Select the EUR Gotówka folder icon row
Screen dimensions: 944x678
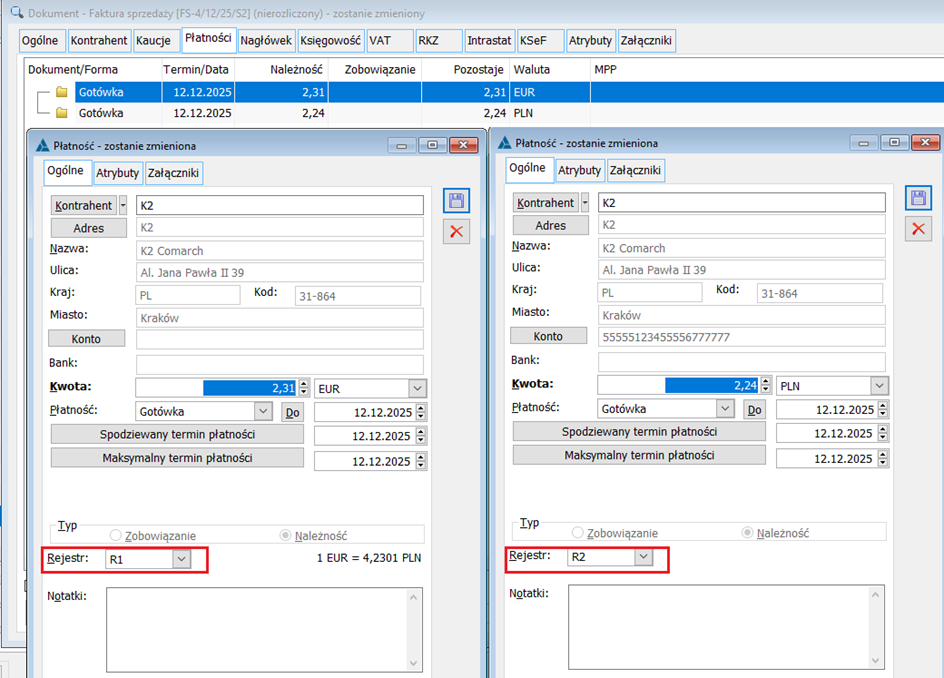[x=62, y=92]
